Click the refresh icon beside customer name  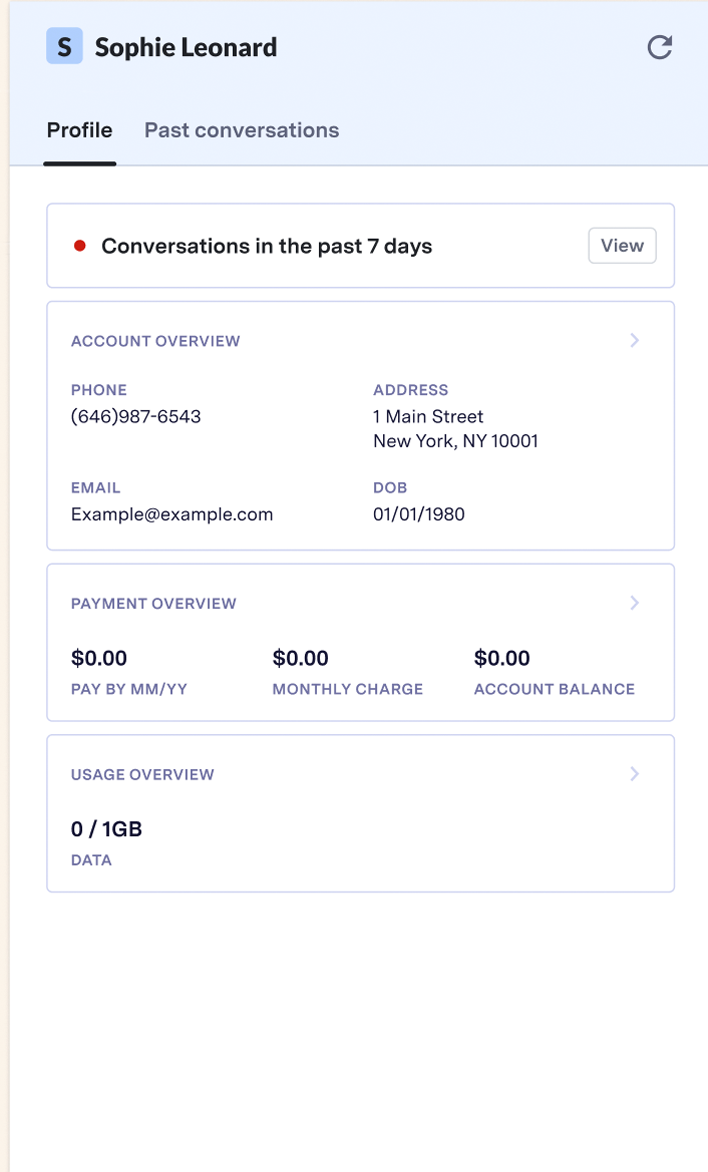(x=659, y=47)
